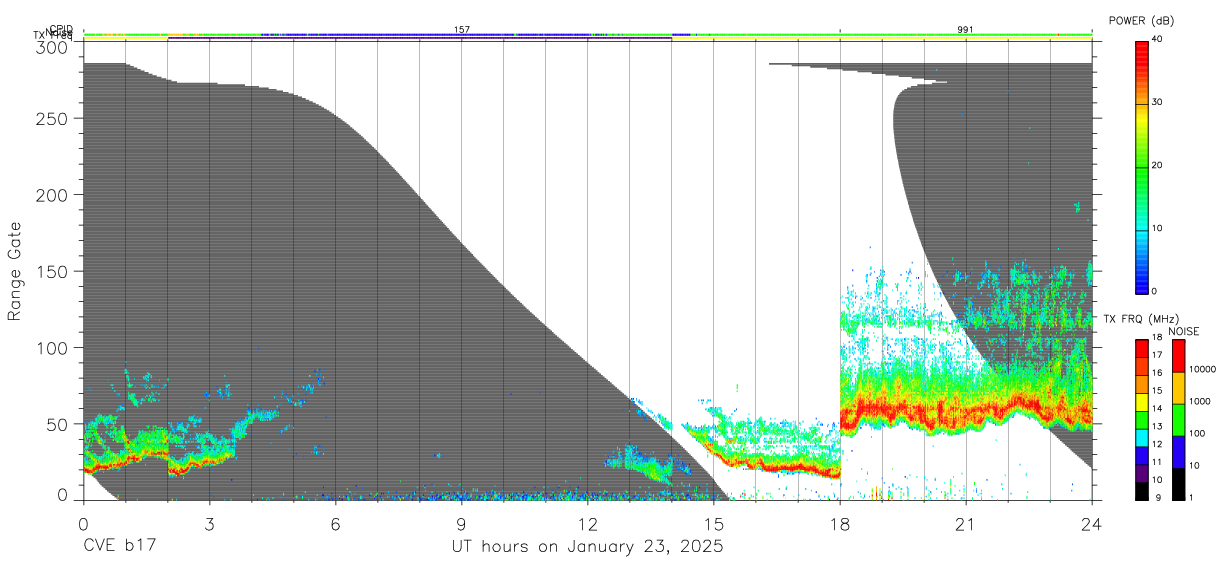The image size is (1228, 567).
Task: Click the 200 tick on range gate axis
Action: click(x=53, y=194)
